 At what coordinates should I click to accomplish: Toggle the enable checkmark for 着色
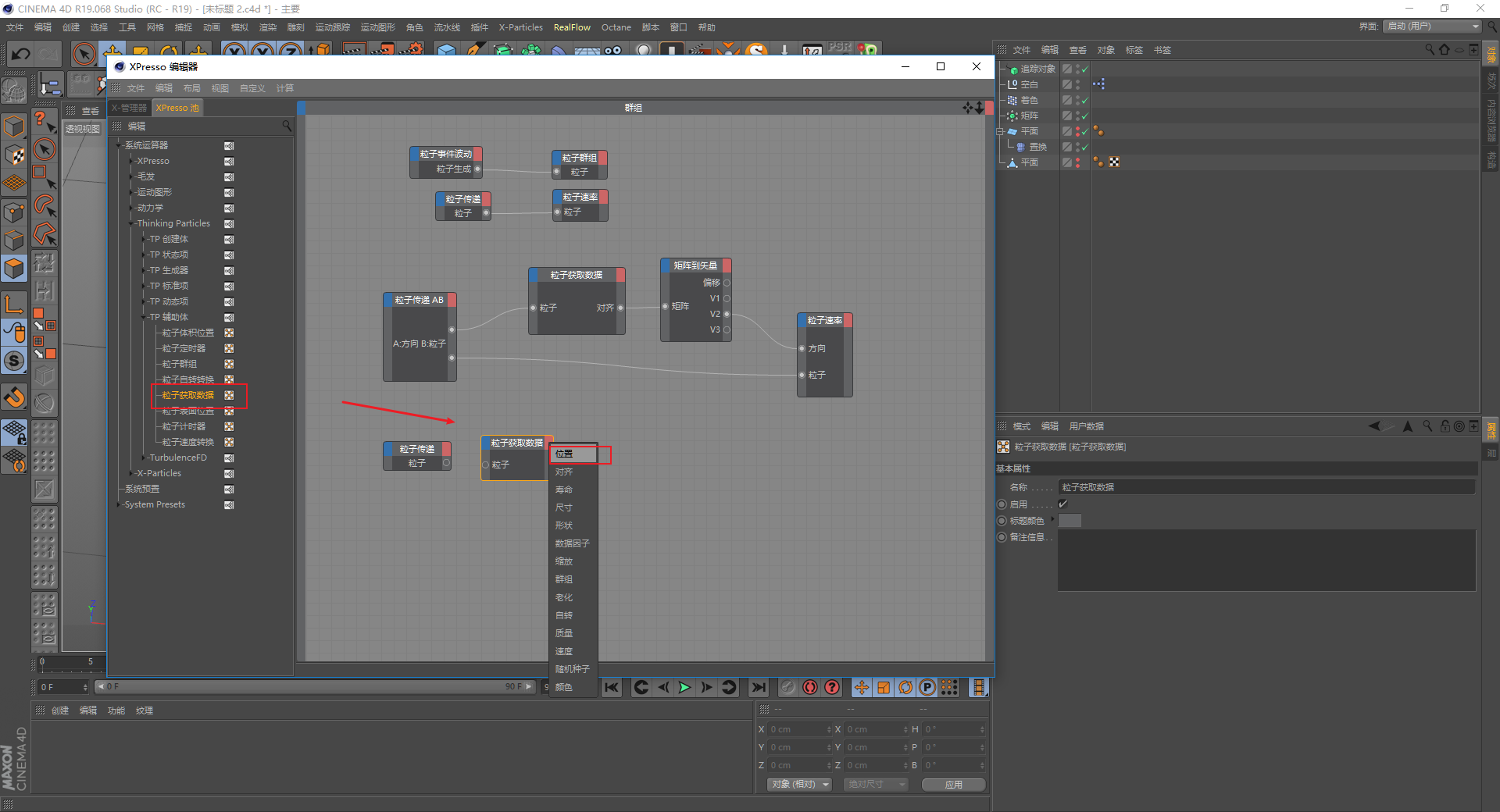1084,100
